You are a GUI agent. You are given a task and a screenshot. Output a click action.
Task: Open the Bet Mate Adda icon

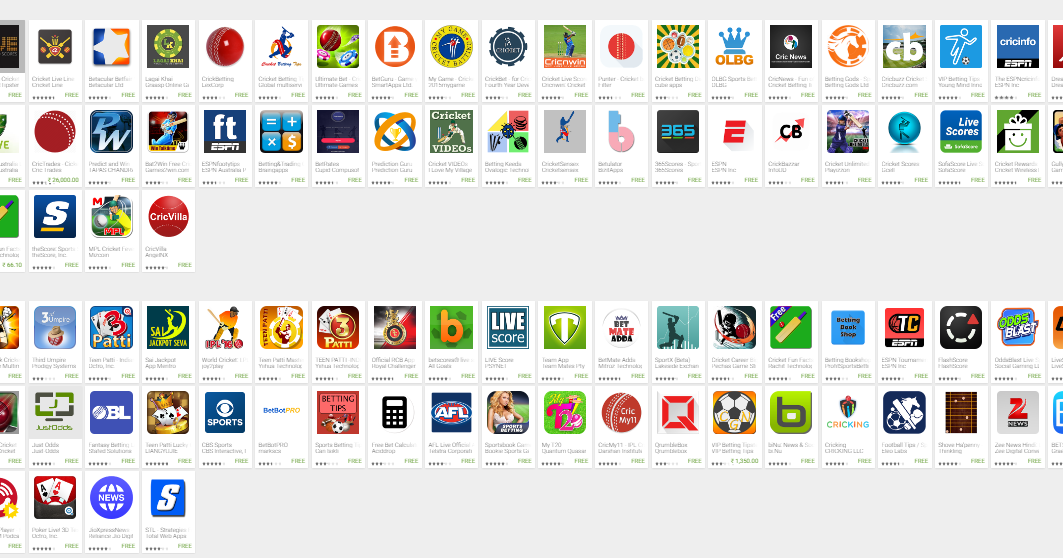(621, 328)
